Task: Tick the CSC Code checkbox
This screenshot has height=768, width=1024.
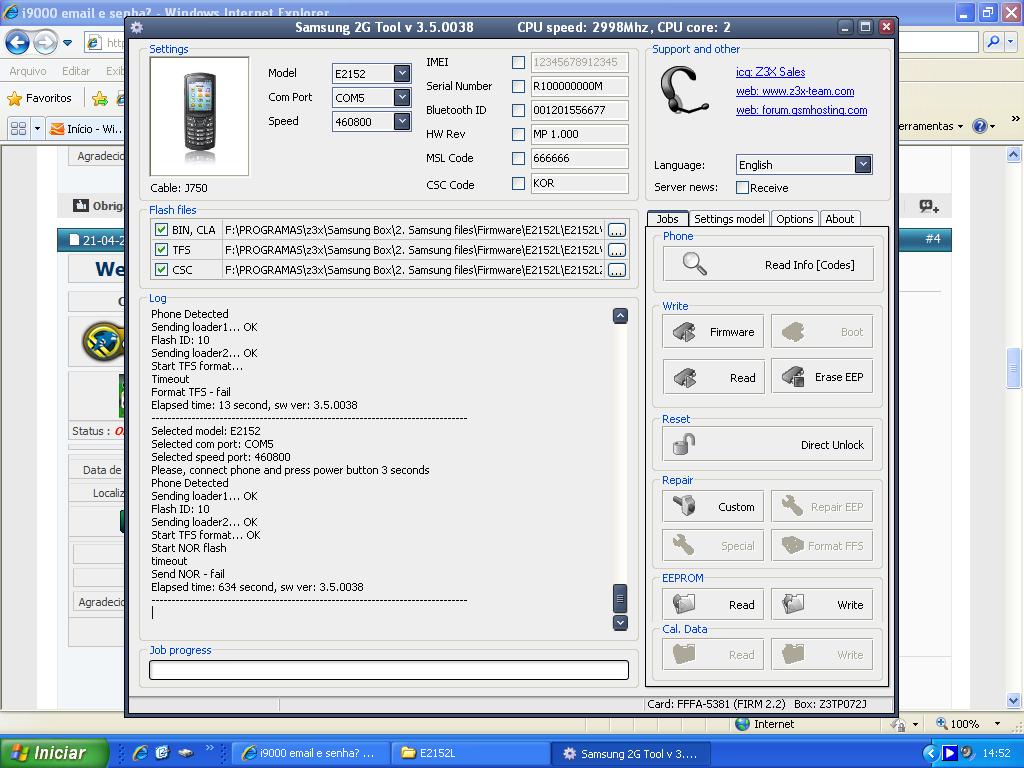Action: click(x=519, y=184)
